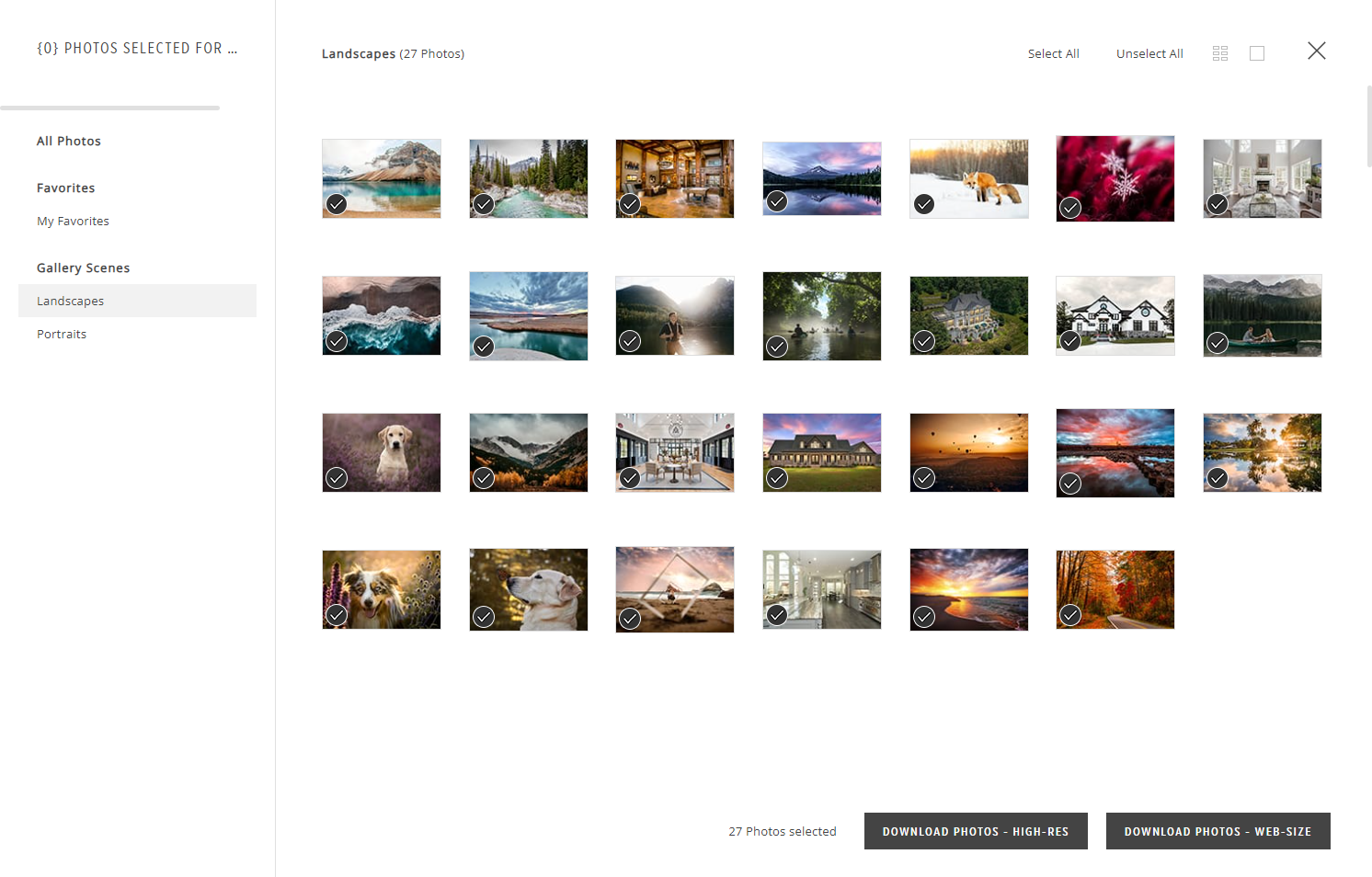Click the 27 Photos selected text

[x=783, y=831]
